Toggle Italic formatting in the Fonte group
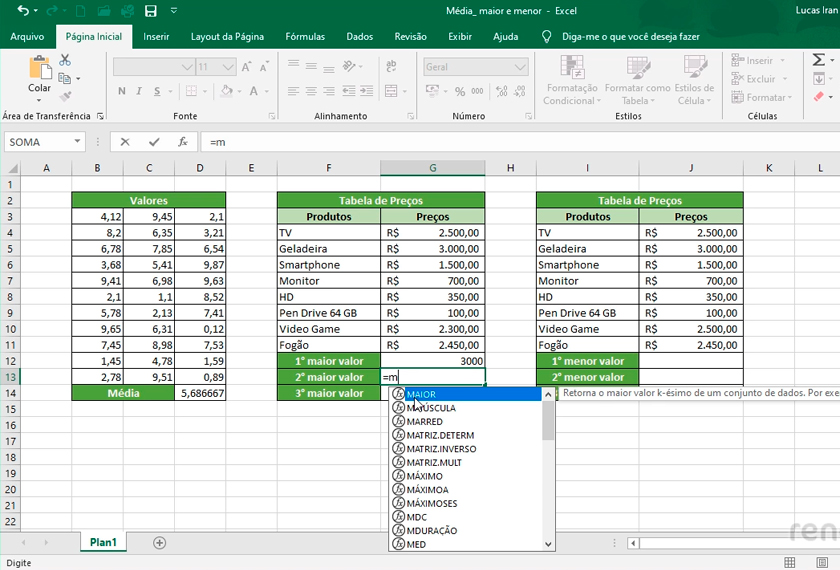Viewport: 840px width, 570px height. click(137, 91)
